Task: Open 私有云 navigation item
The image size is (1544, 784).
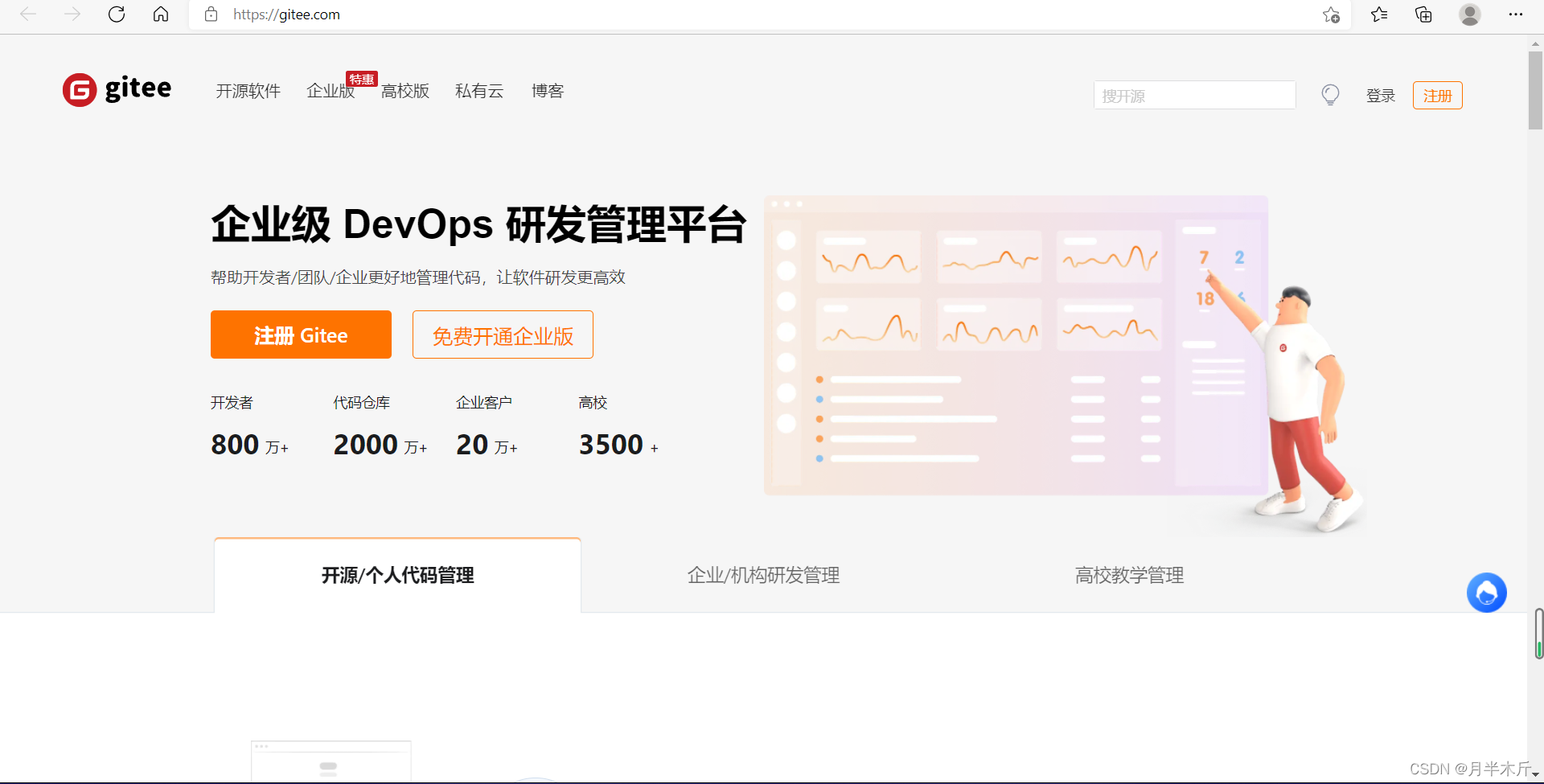Action: click(479, 91)
